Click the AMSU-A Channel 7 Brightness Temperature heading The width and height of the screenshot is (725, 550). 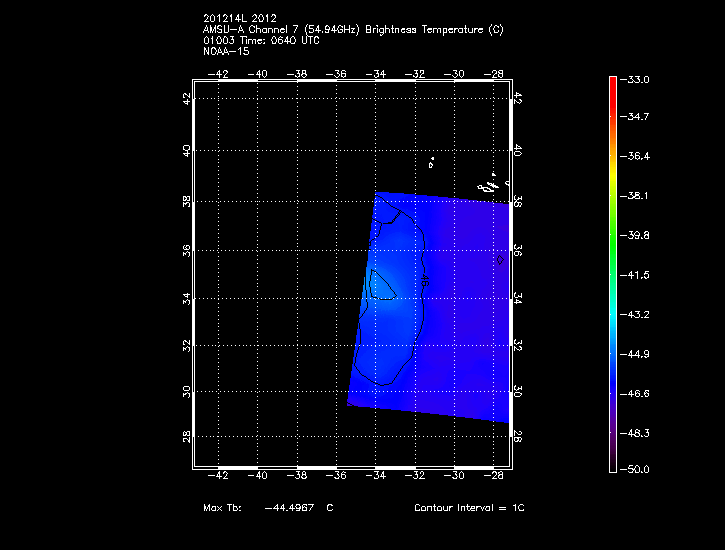point(352,29)
